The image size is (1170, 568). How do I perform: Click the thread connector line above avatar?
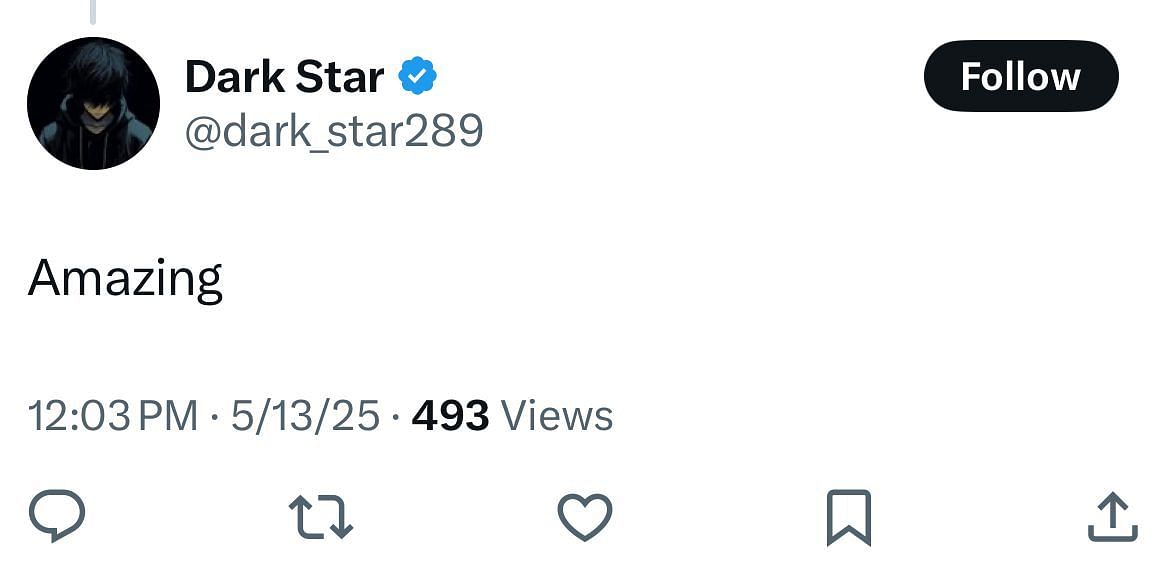[x=93, y=11]
